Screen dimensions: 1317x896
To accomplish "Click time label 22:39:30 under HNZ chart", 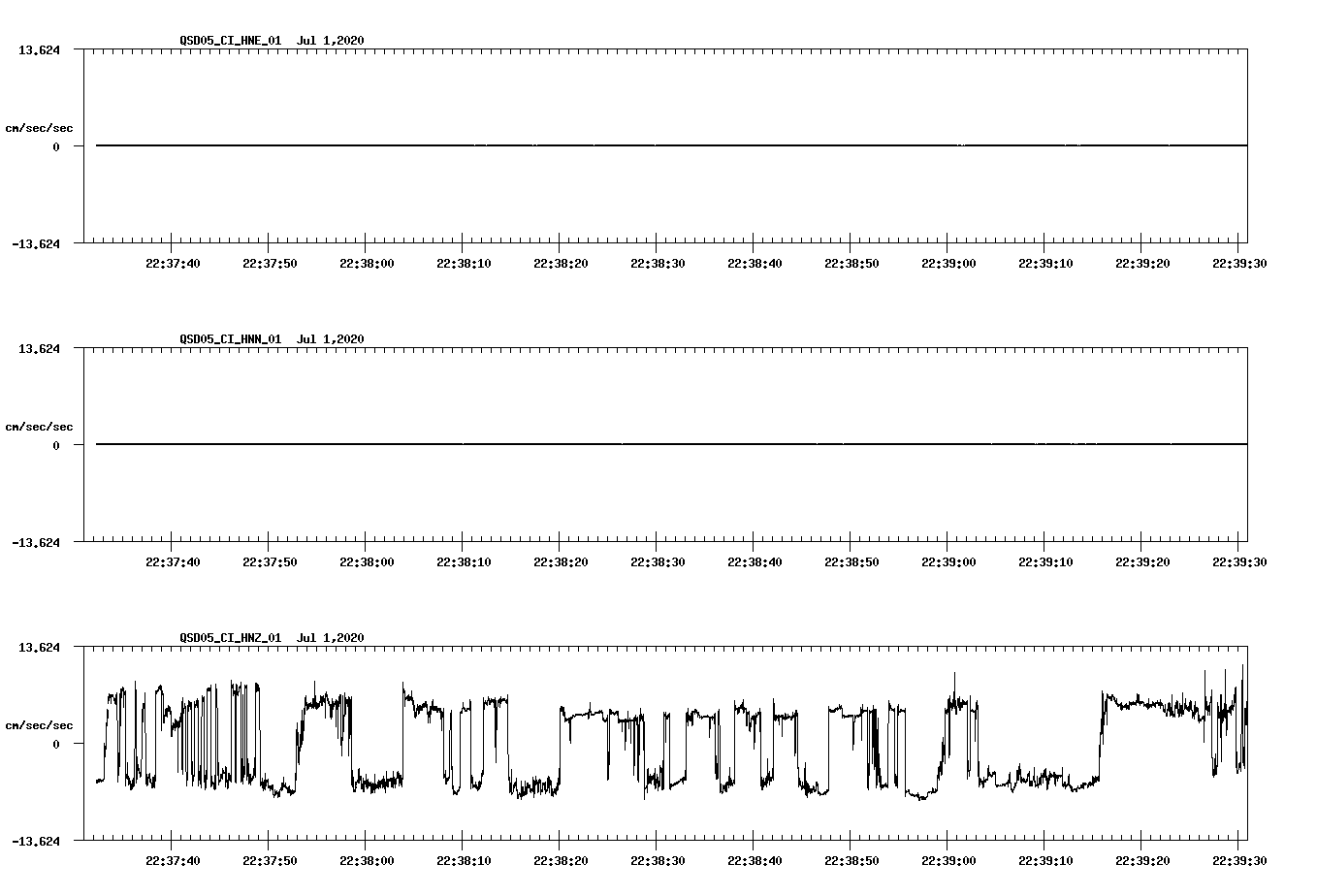I will 1239,860.
